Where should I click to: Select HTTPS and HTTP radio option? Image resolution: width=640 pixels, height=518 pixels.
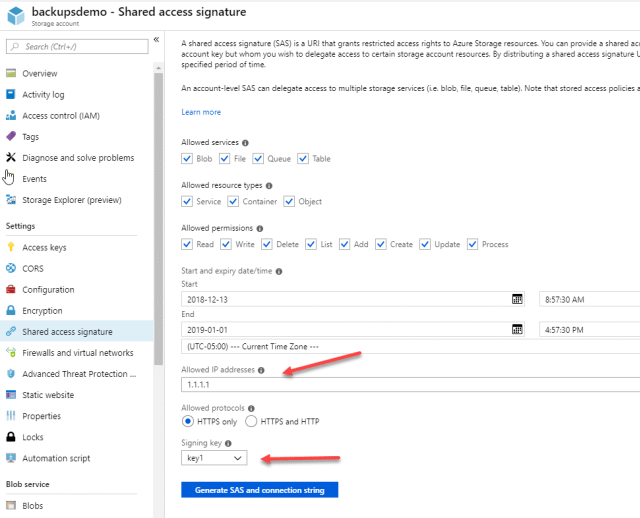point(251,421)
